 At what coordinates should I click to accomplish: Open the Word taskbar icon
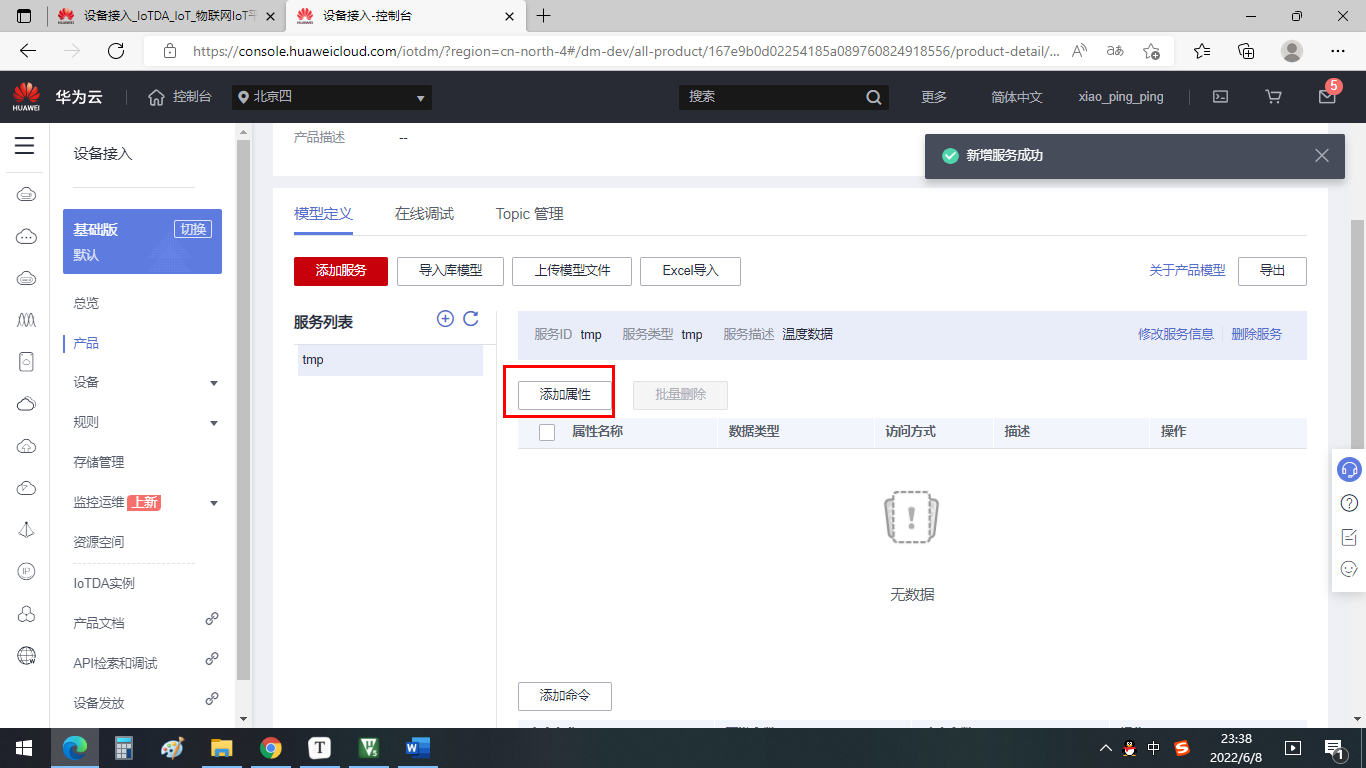(x=417, y=747)
